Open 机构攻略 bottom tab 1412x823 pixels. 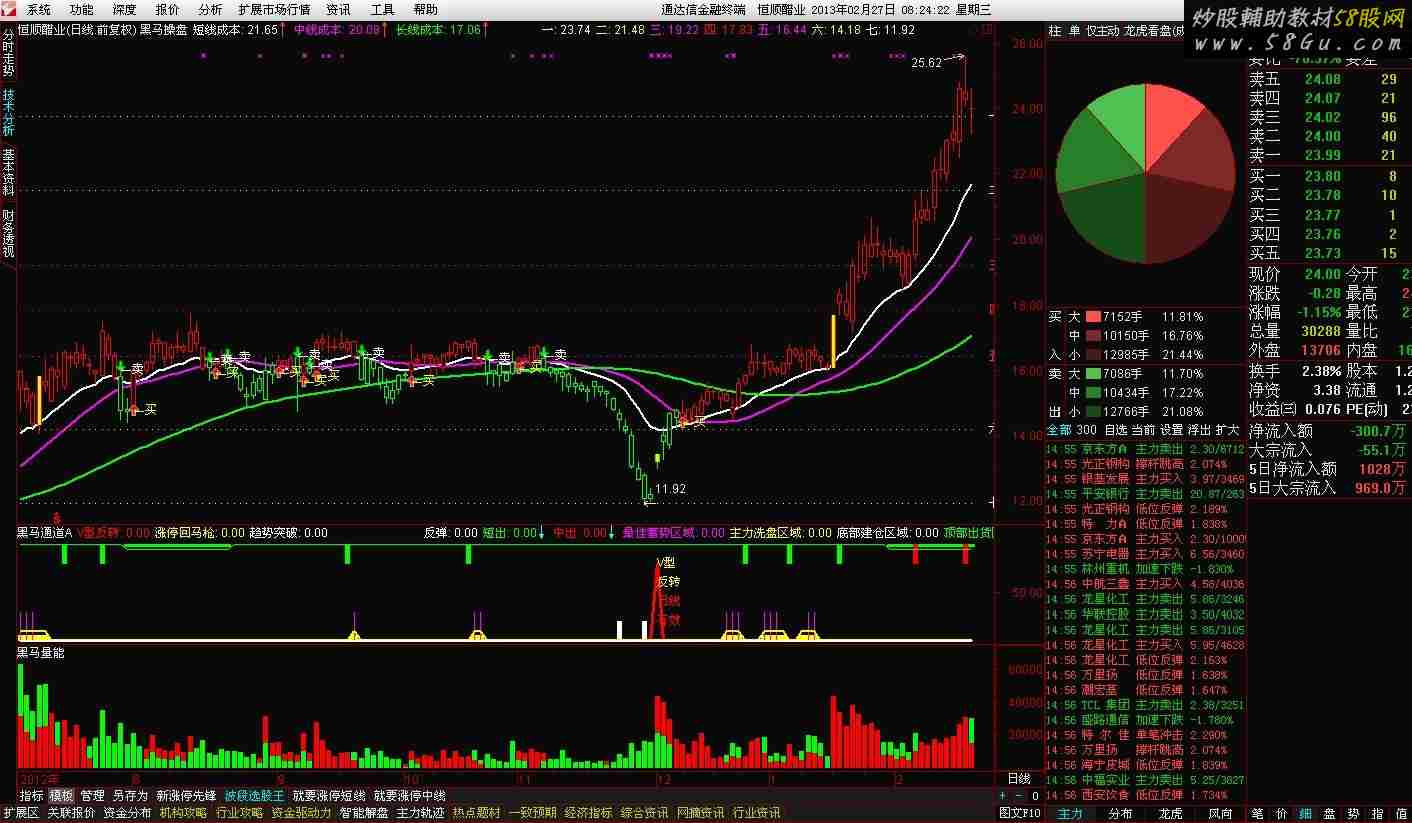183,814
